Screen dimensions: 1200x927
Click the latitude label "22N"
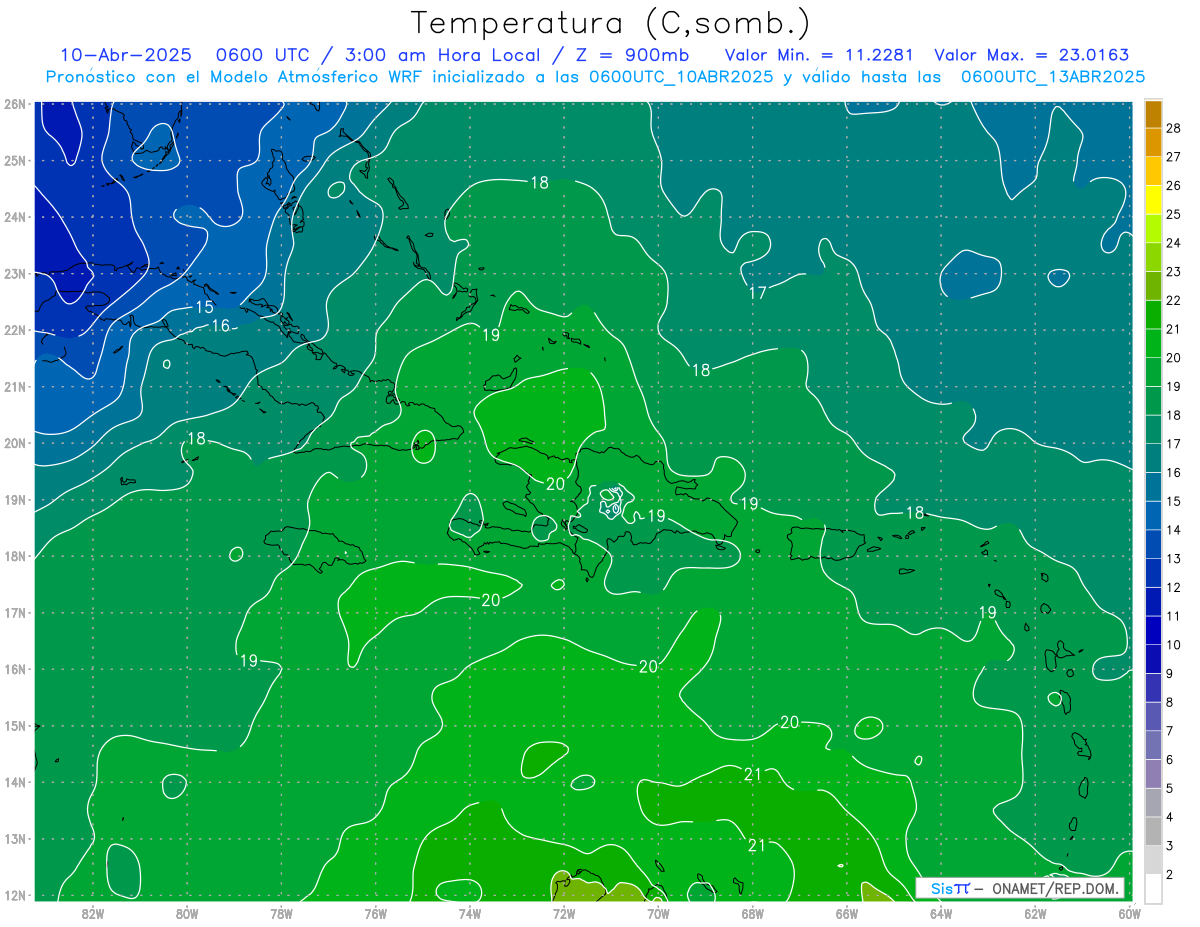[14, 330]
